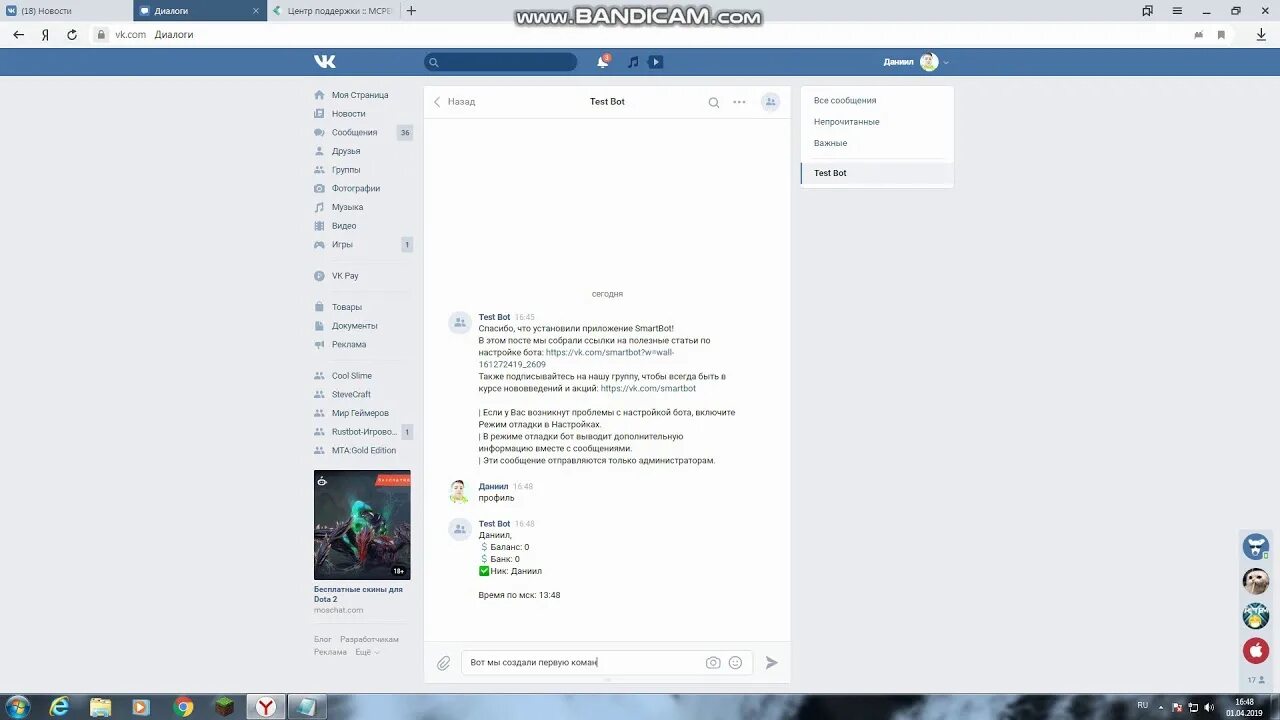Open the https://vk.com/smartbot group link
Screen dimensions: 1280x720
[x=648, y=389]
